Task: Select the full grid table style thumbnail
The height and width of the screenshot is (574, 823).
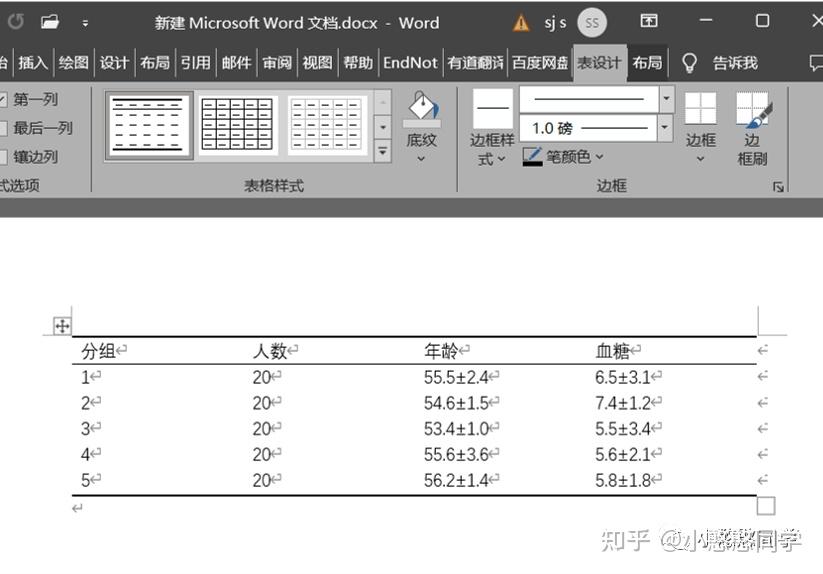Action: point(237,125)
